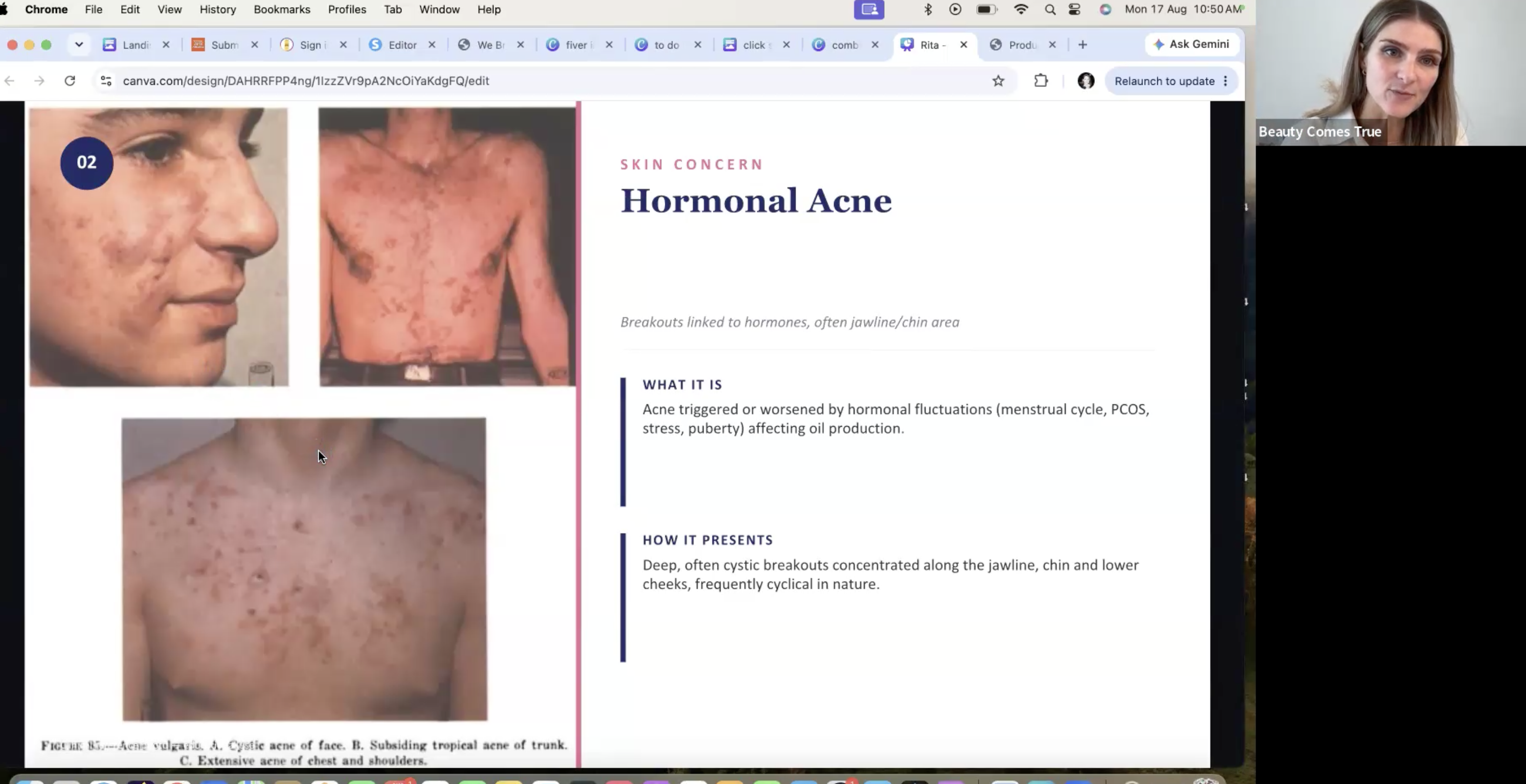Screen dimensions: 1526x784
Task: Select the SKIN CONCERN label
Action: 691,165
